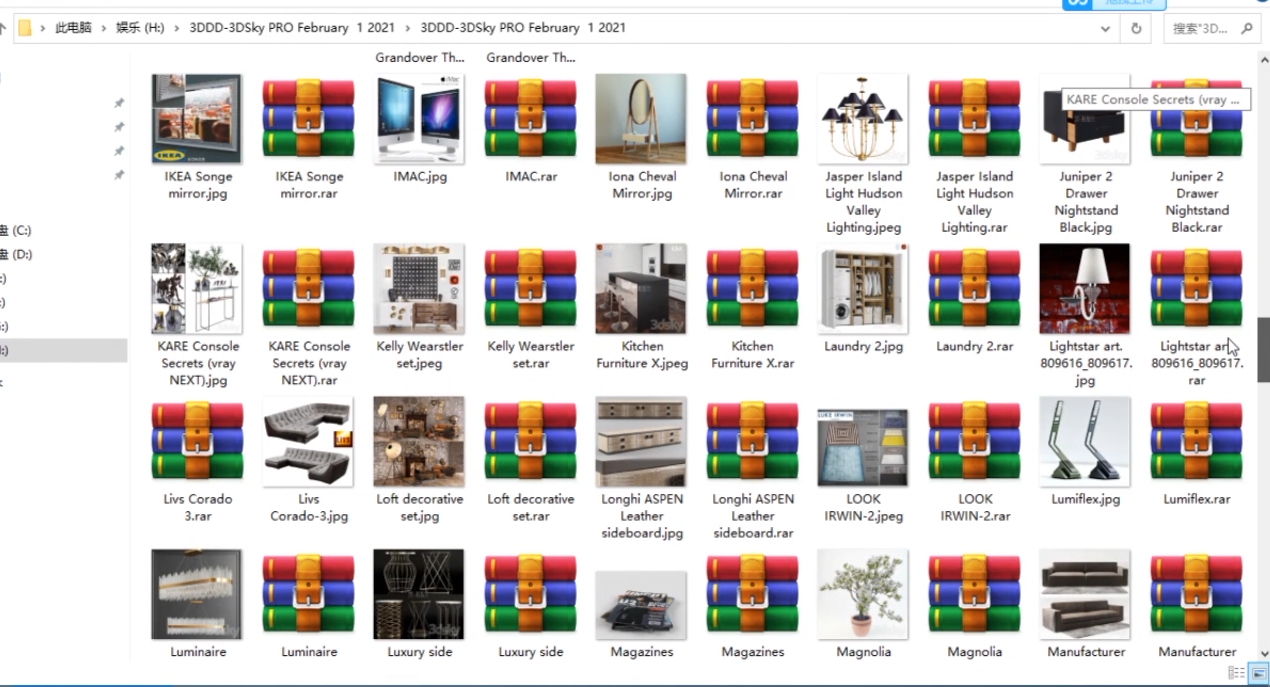Select Kitchen Furniture X.rar archive icon

[752, 289]
